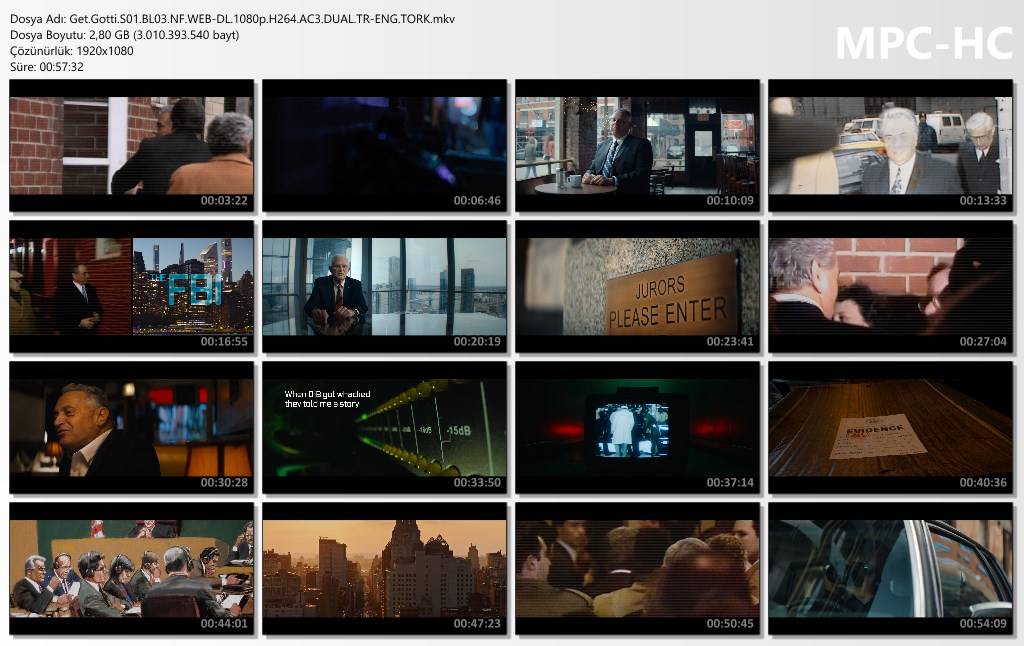Open the FBI skyline frame at 00:16:55
The width and height of the screenshot is (1024, 646).
[131, 287]
